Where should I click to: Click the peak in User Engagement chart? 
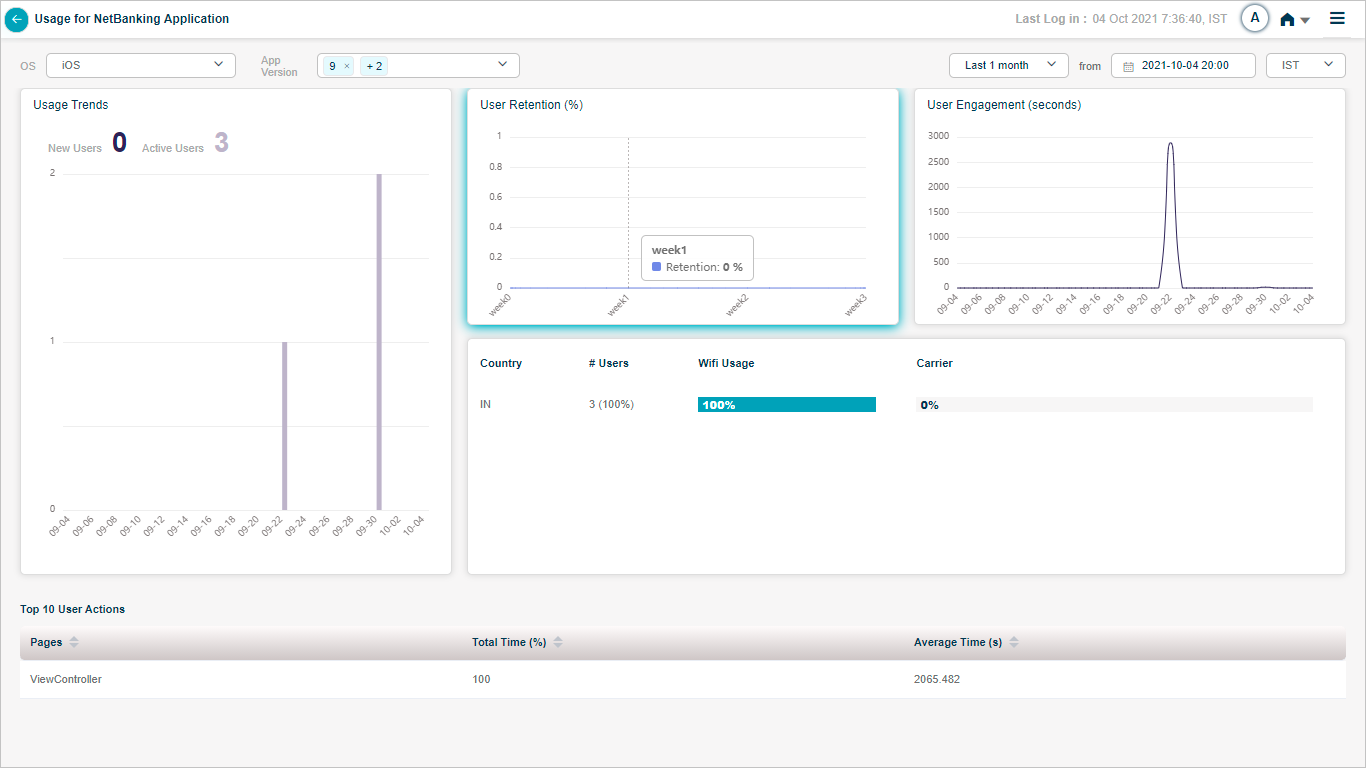(x=1170, y=144)
